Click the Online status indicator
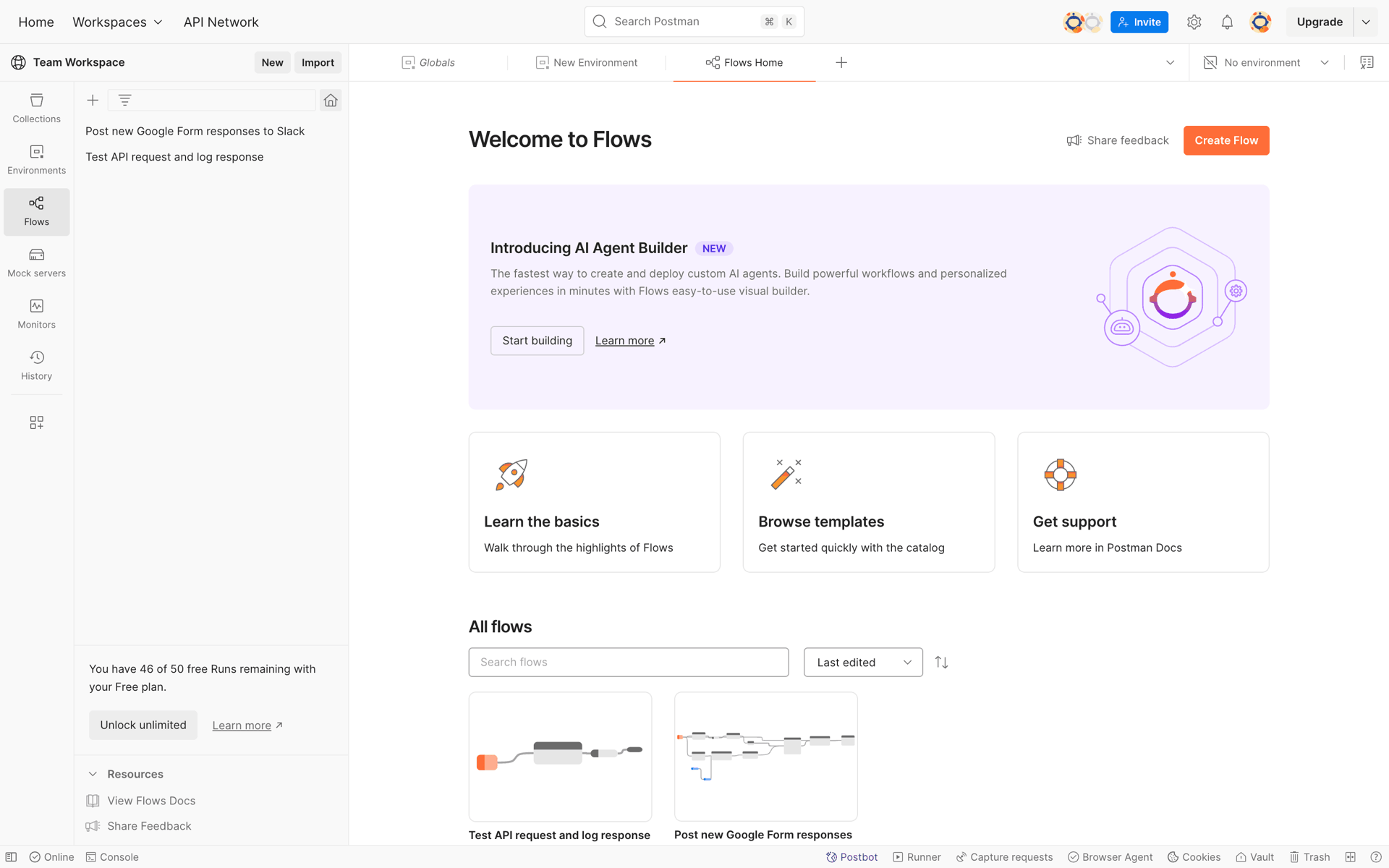The height and width of the screenshot is (868, 1389). pyautogui.click(x=51, y=857)
